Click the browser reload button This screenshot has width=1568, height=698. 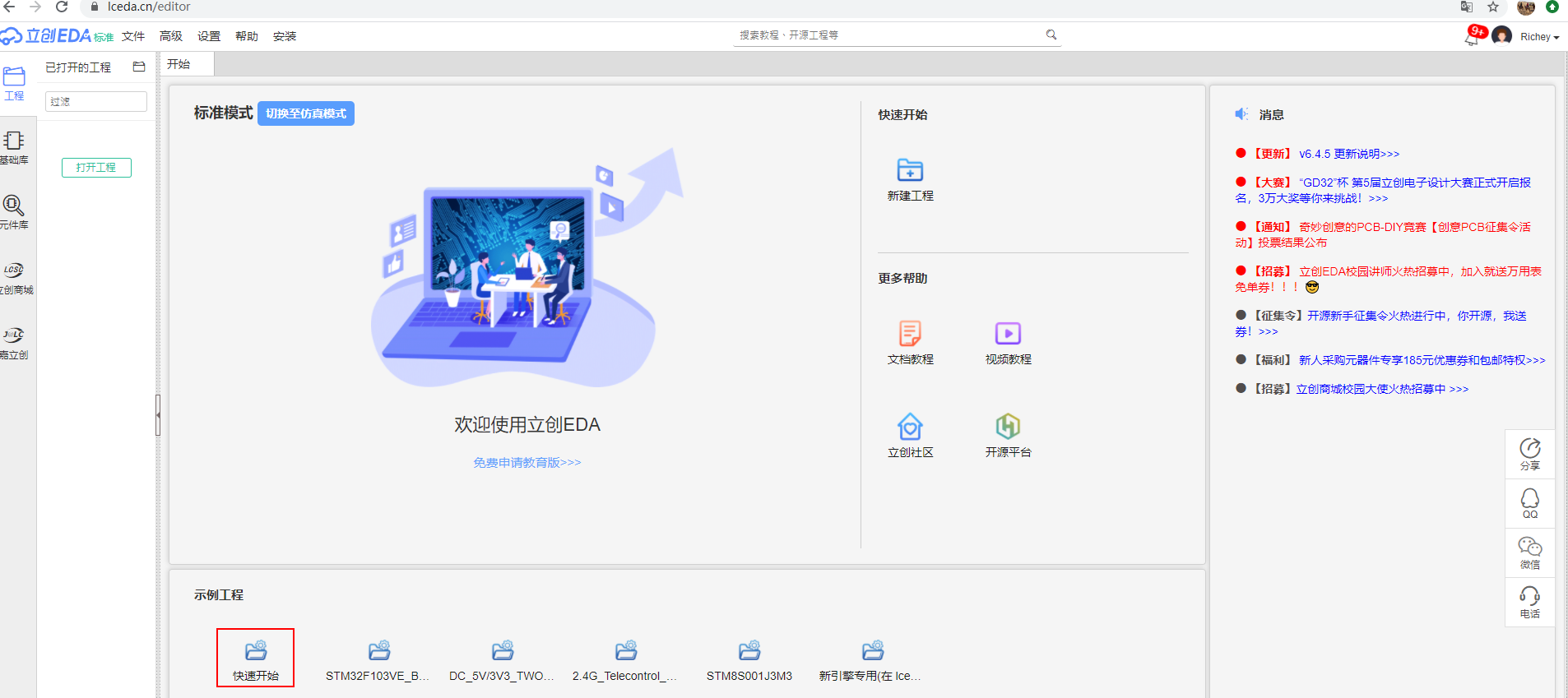[62, 7]
